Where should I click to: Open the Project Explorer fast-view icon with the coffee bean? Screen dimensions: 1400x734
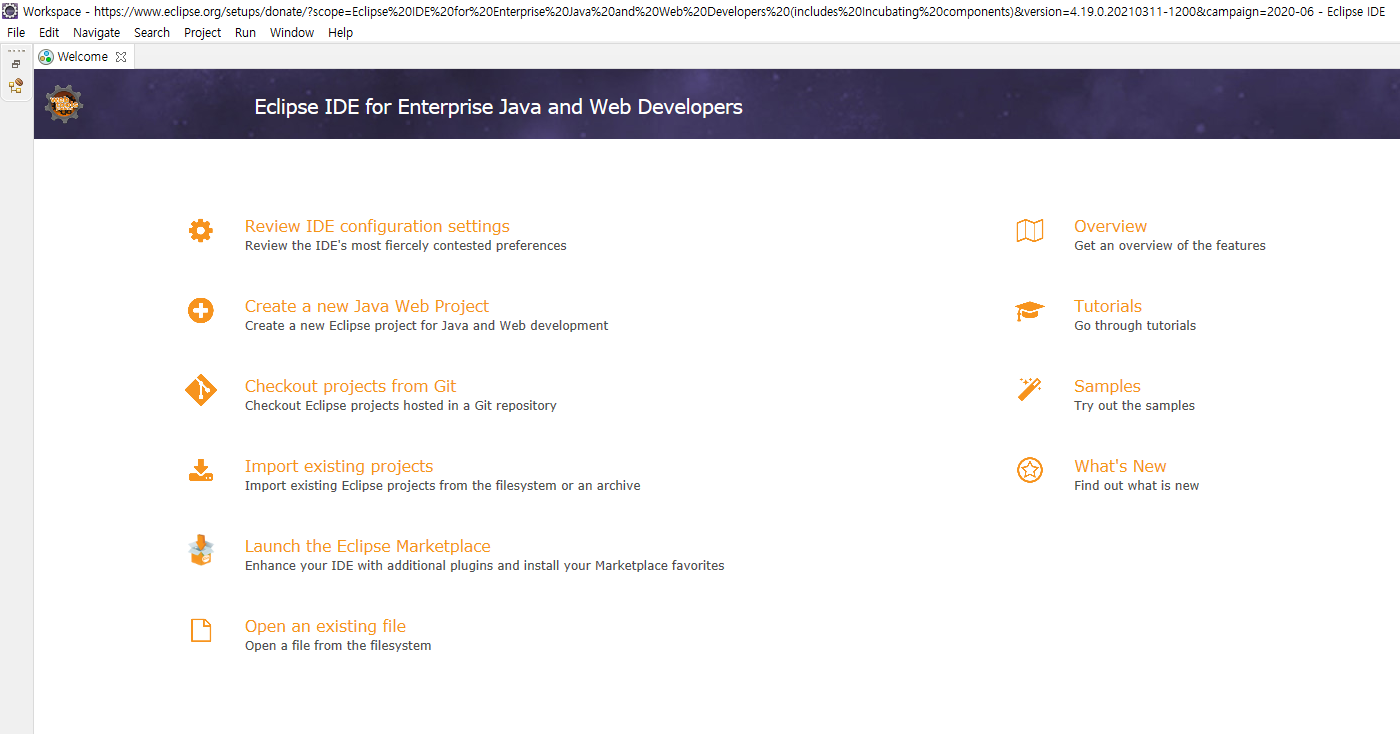point(16,86)
